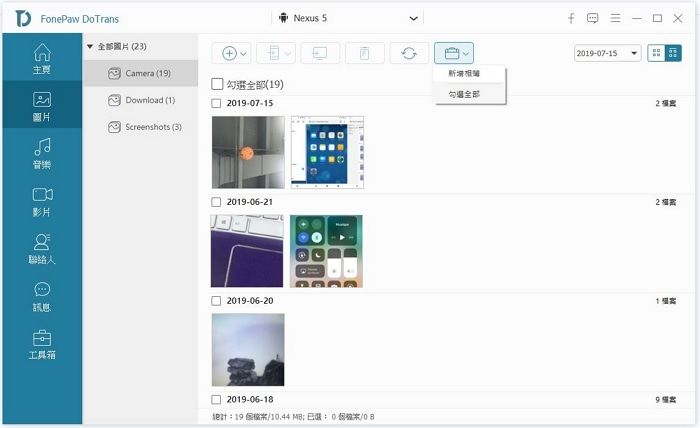The image size is (700, 428).
Task: Check the 2019-07-15 group checkbox
Action: [x=216, y=103]
